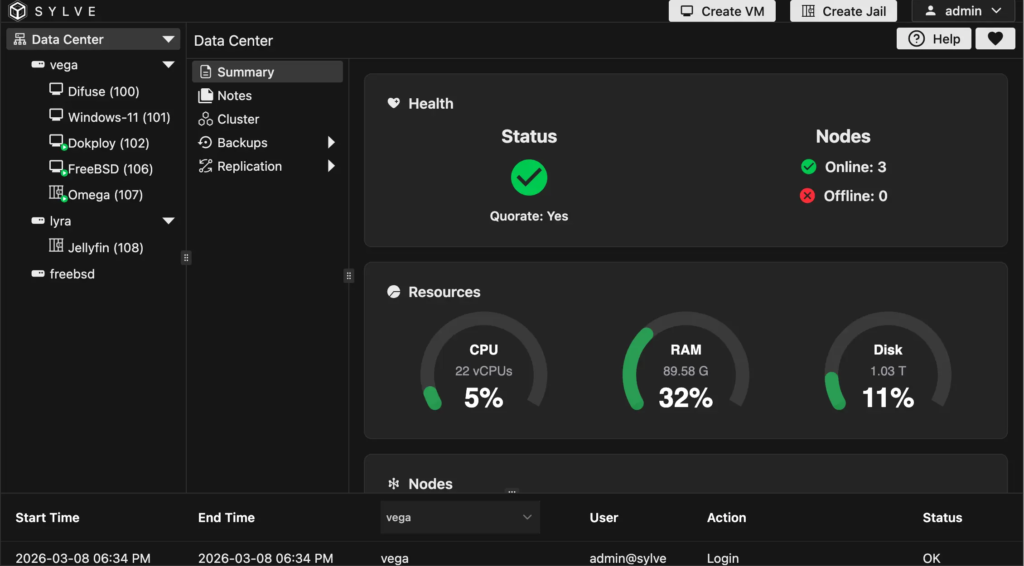Expand the Backups submenu arrow
1024x566 pixels.
[x=331, y=142]
